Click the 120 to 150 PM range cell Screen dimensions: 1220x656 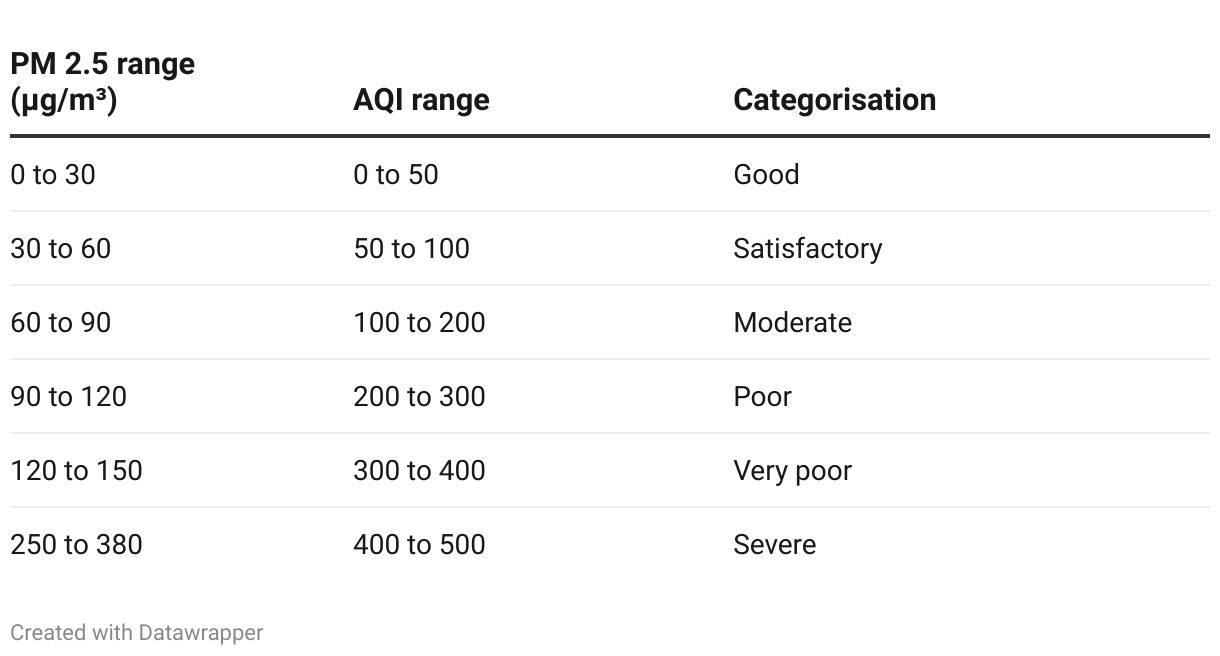76,471
